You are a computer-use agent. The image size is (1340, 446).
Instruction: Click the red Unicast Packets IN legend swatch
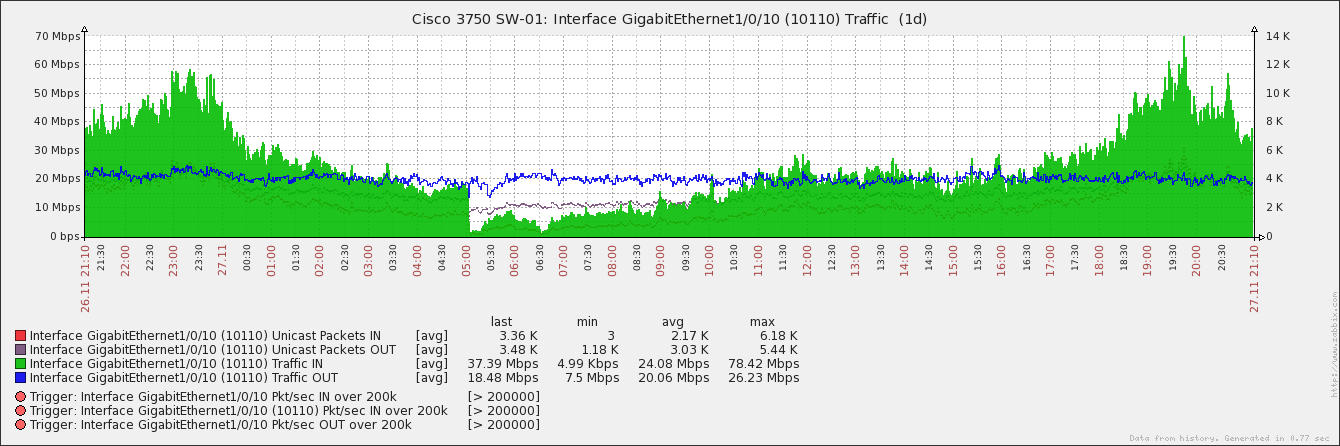point(20,336)
